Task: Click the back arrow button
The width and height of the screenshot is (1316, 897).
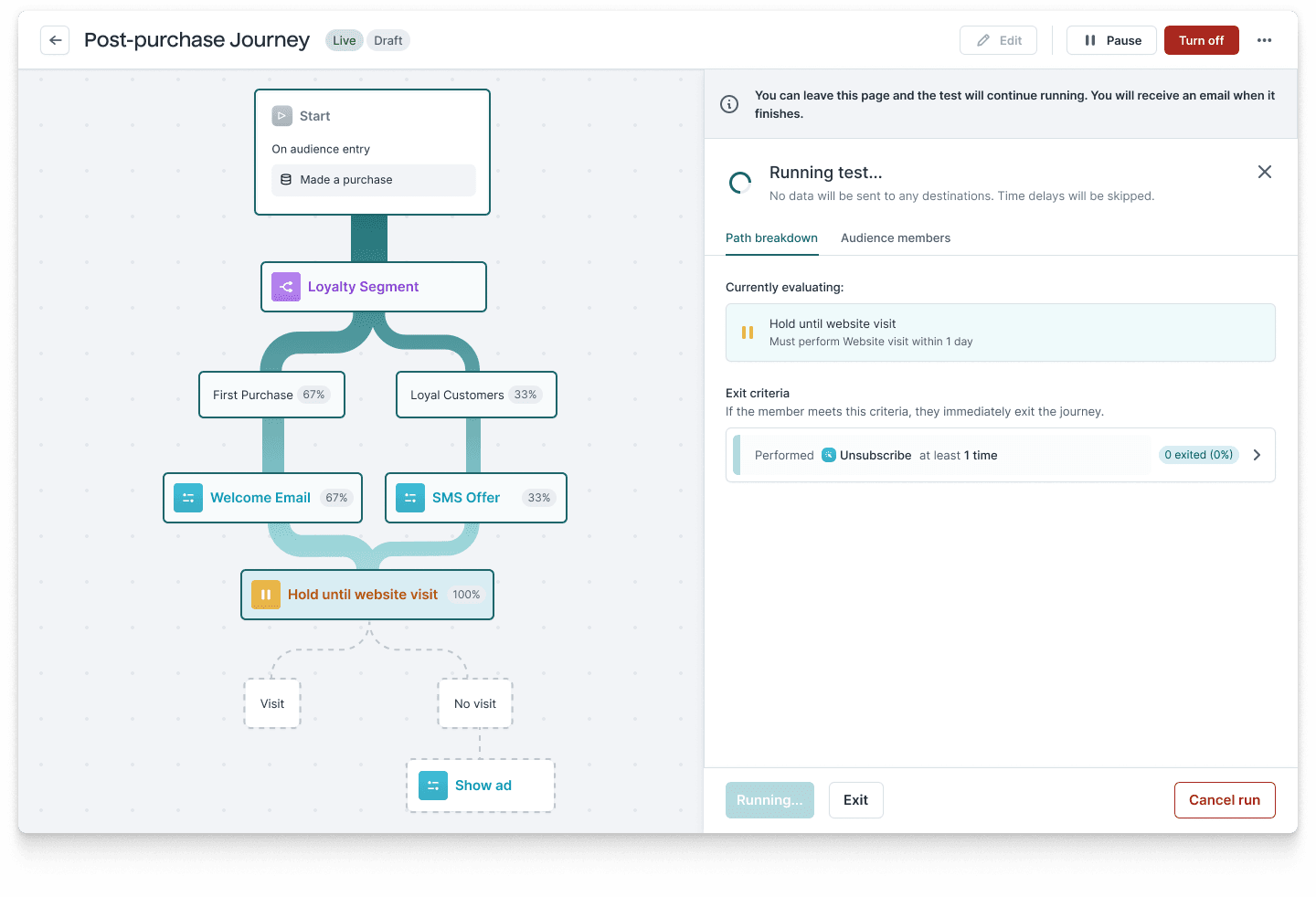Action: (55, 40)
